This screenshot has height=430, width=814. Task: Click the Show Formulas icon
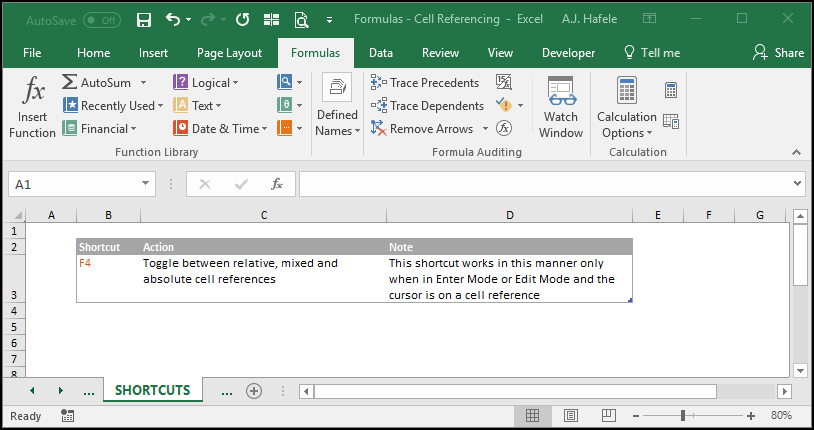click(x=504, y=82)
